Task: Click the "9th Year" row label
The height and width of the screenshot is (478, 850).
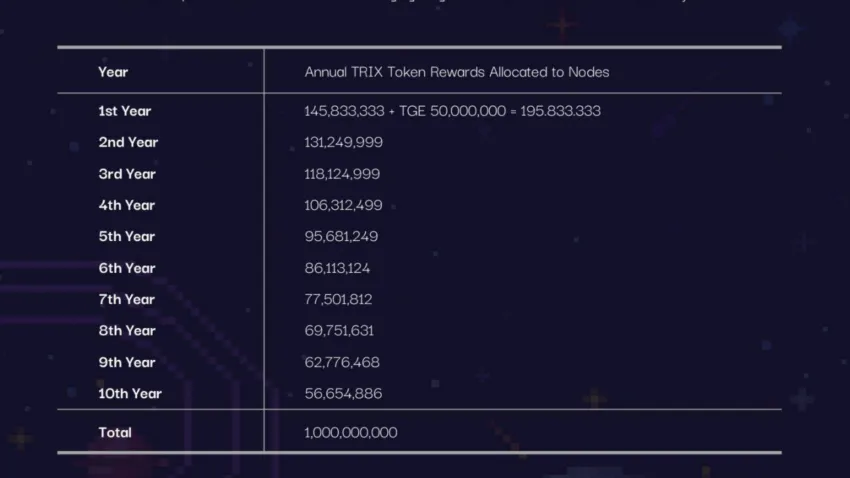Action: click(127, 362)
